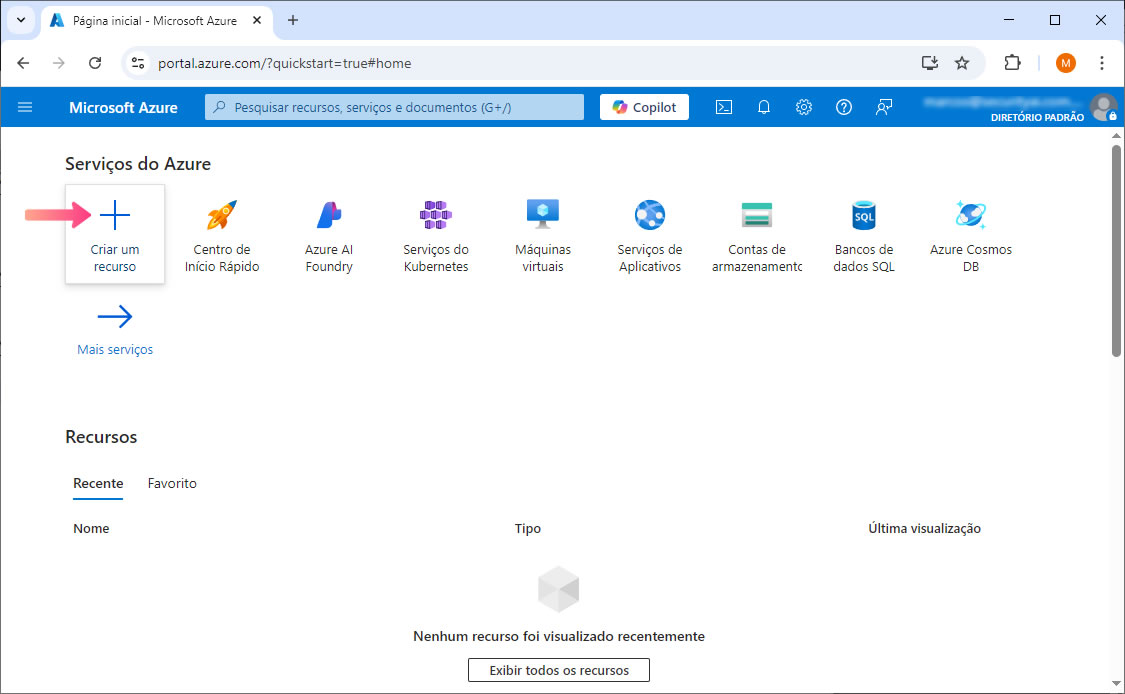Focus the Pesquisar recursos search box

coord(394,107)
